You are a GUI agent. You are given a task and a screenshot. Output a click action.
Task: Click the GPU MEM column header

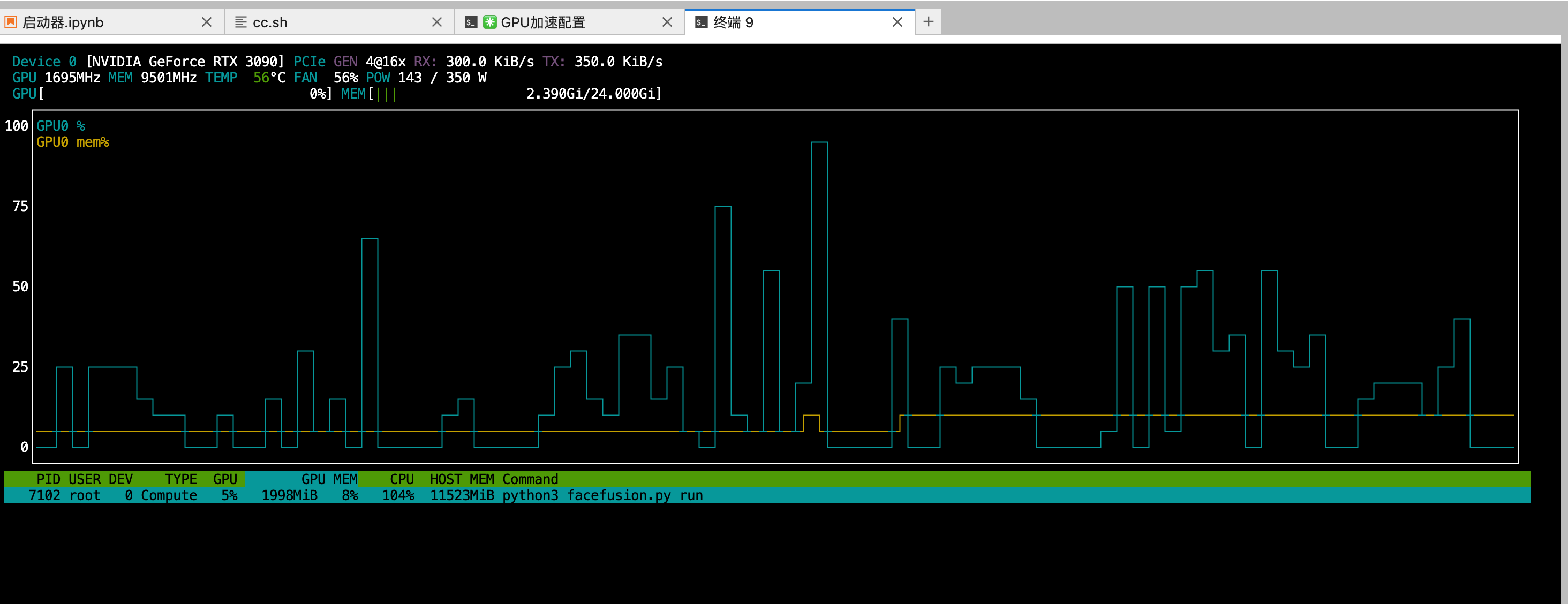click(329, 479)
